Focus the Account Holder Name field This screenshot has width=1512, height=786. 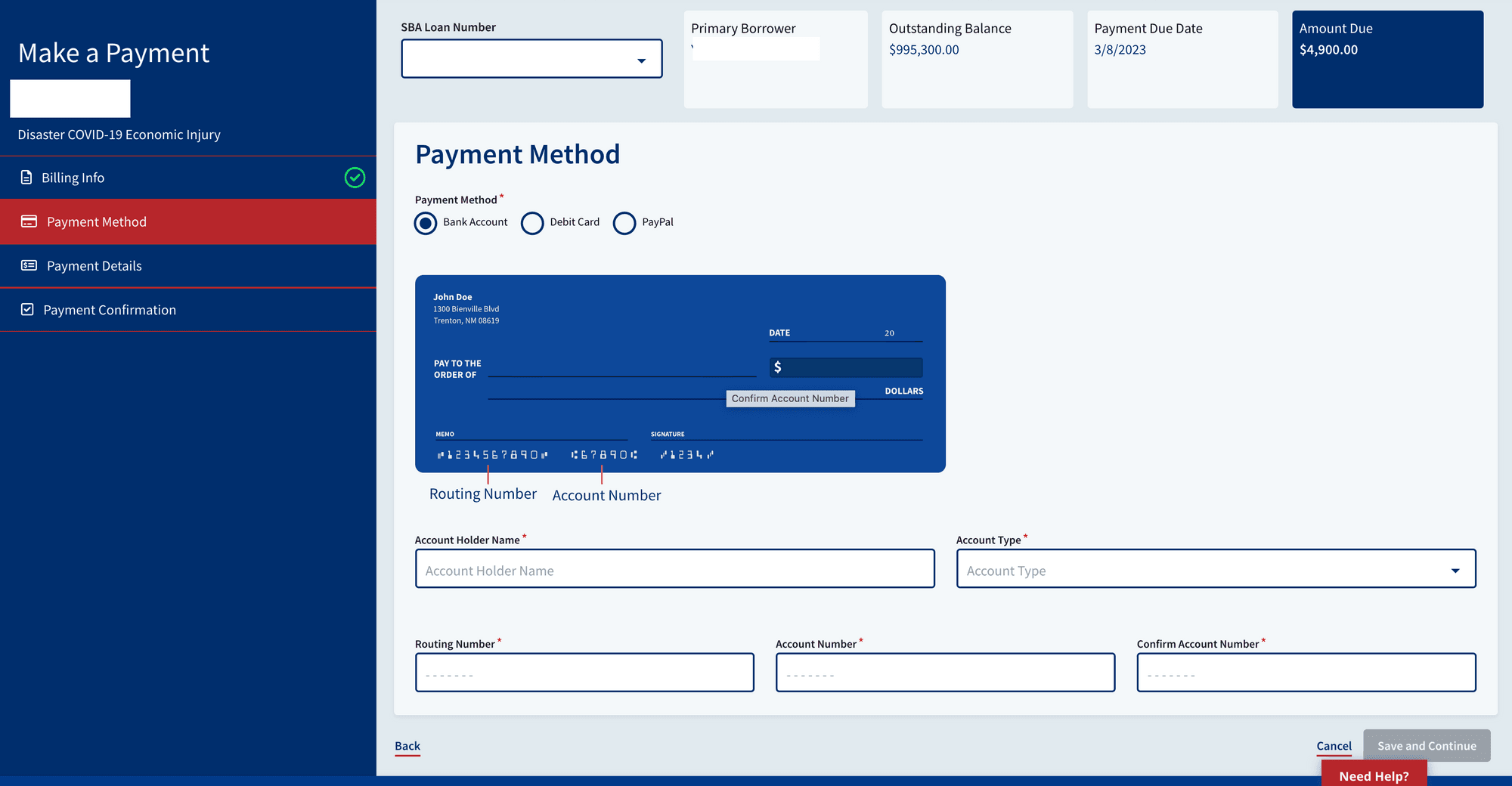[674, 569]
